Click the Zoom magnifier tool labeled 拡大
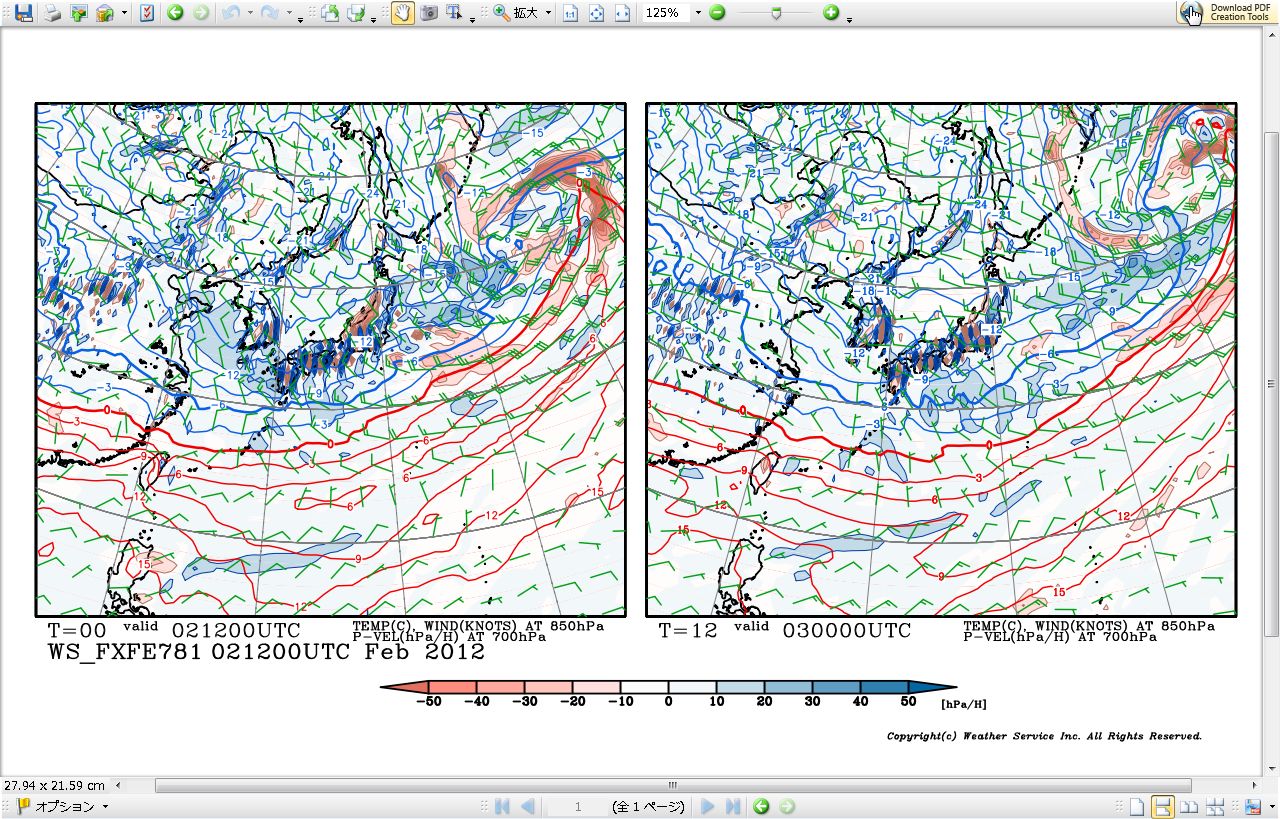This screenshot has height=819, width=1280. tap(516, 13)
